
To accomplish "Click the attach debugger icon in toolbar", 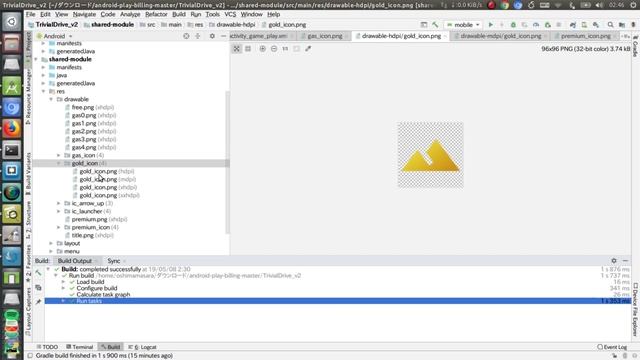I will (x=548, y=25).
